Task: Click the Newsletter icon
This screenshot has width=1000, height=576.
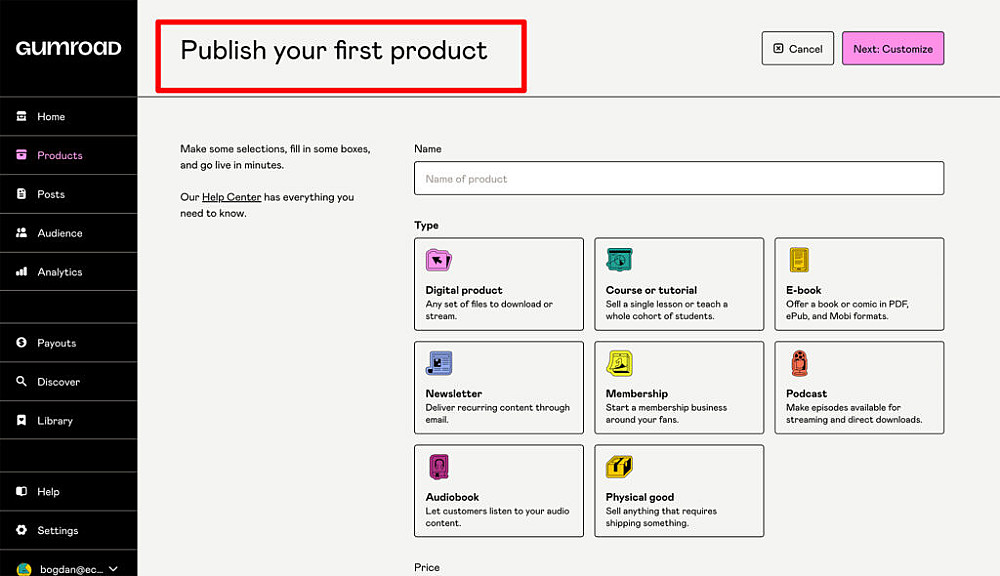Action: point(439,363)
